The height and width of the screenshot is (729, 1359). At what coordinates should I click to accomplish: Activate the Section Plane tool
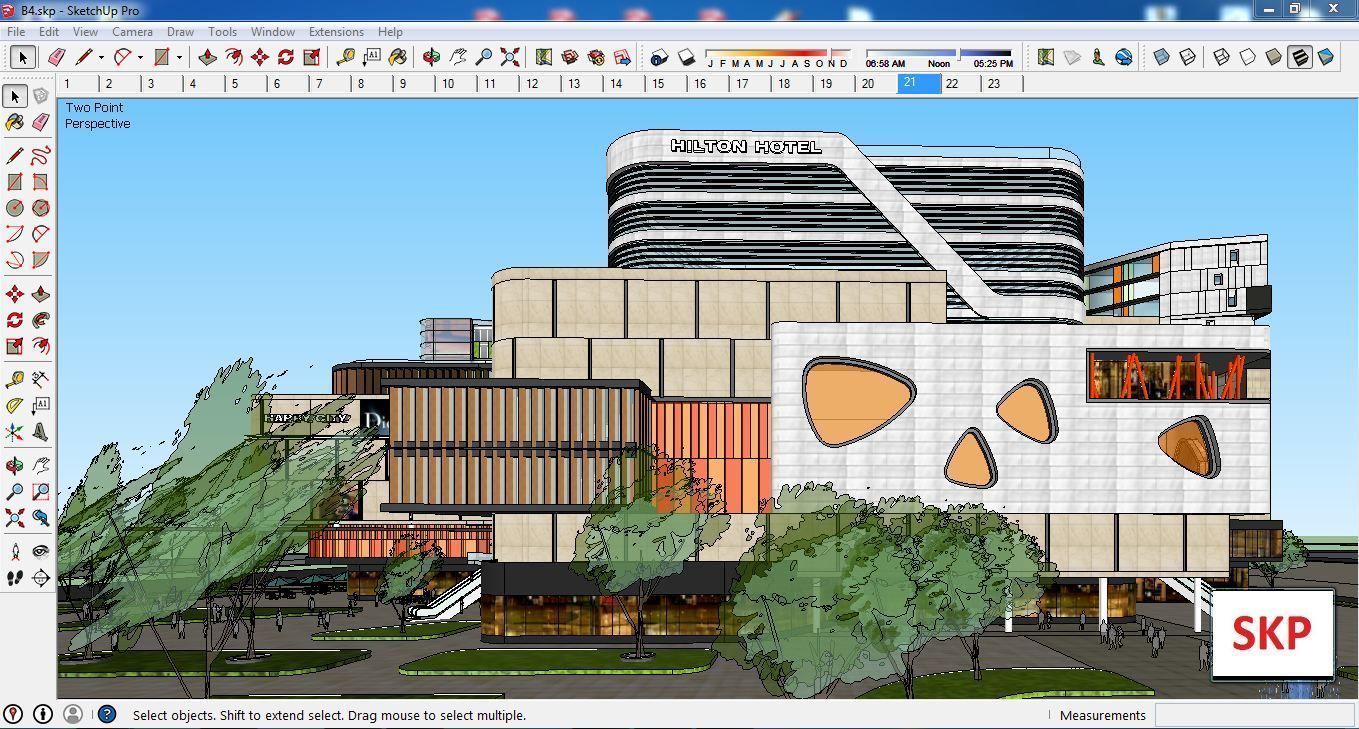click(40, 578)
